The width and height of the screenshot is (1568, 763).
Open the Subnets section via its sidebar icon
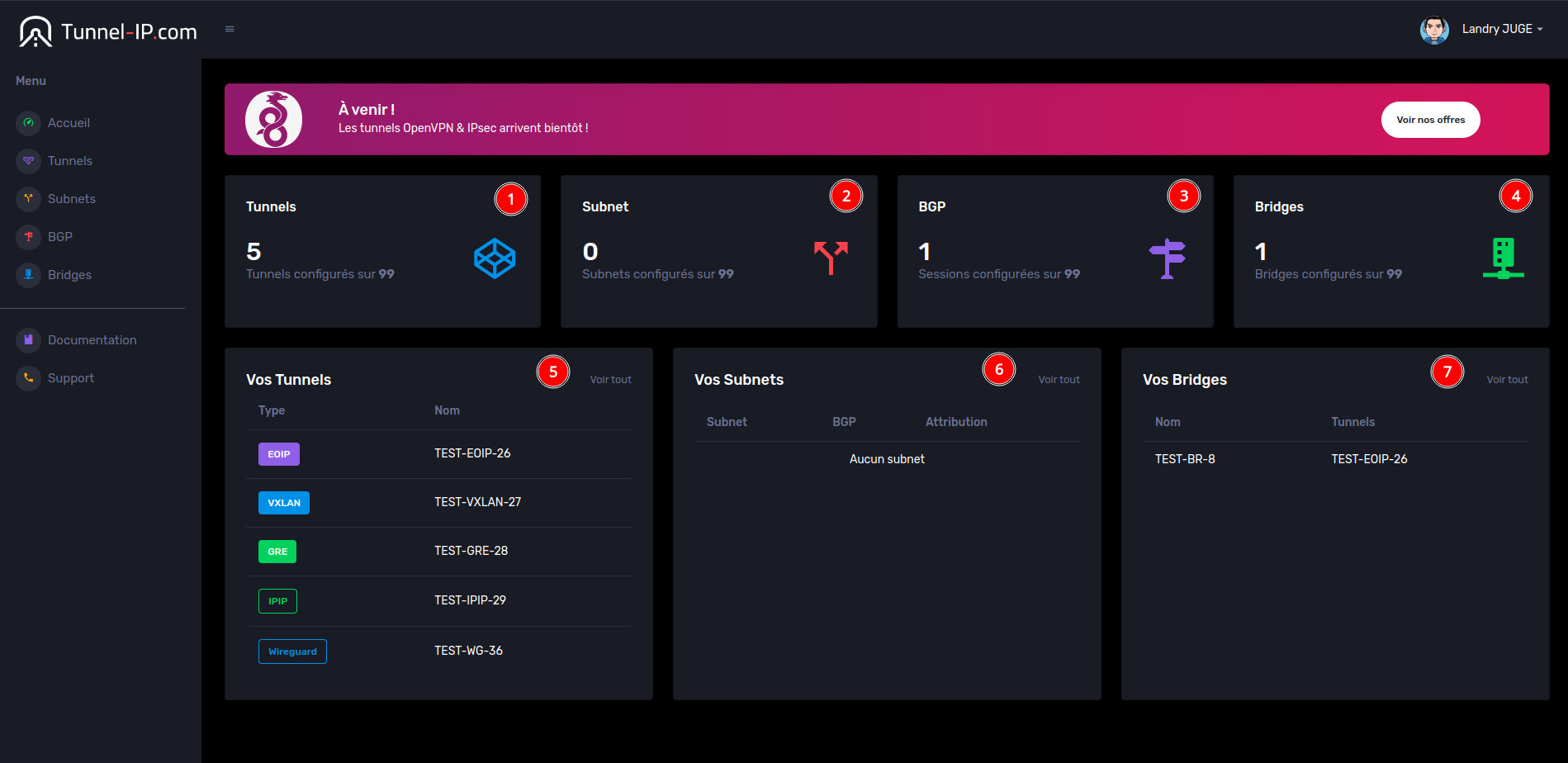28,199
